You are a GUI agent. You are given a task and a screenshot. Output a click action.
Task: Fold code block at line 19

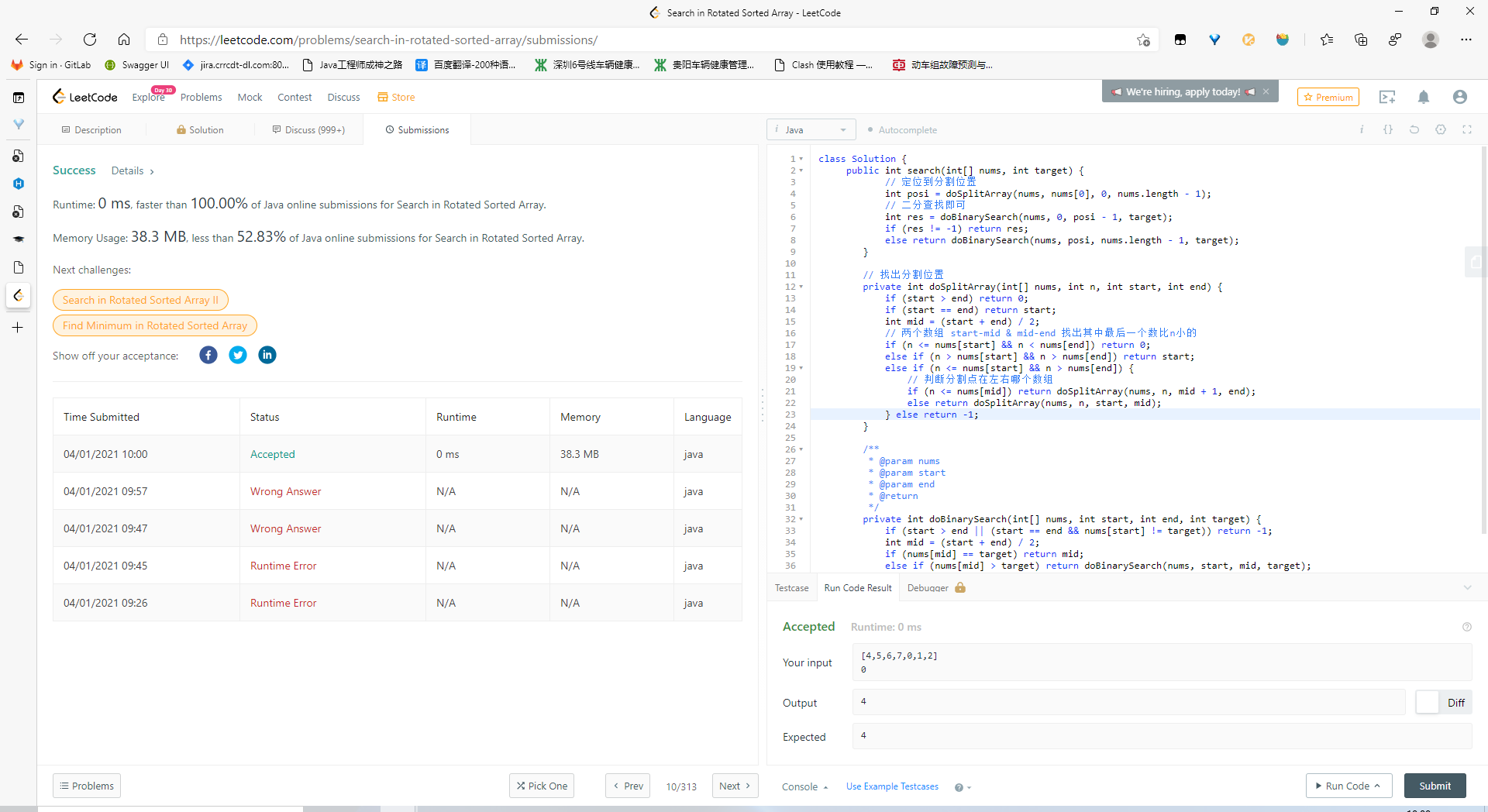pyautogui.click(x=801, y=368)
